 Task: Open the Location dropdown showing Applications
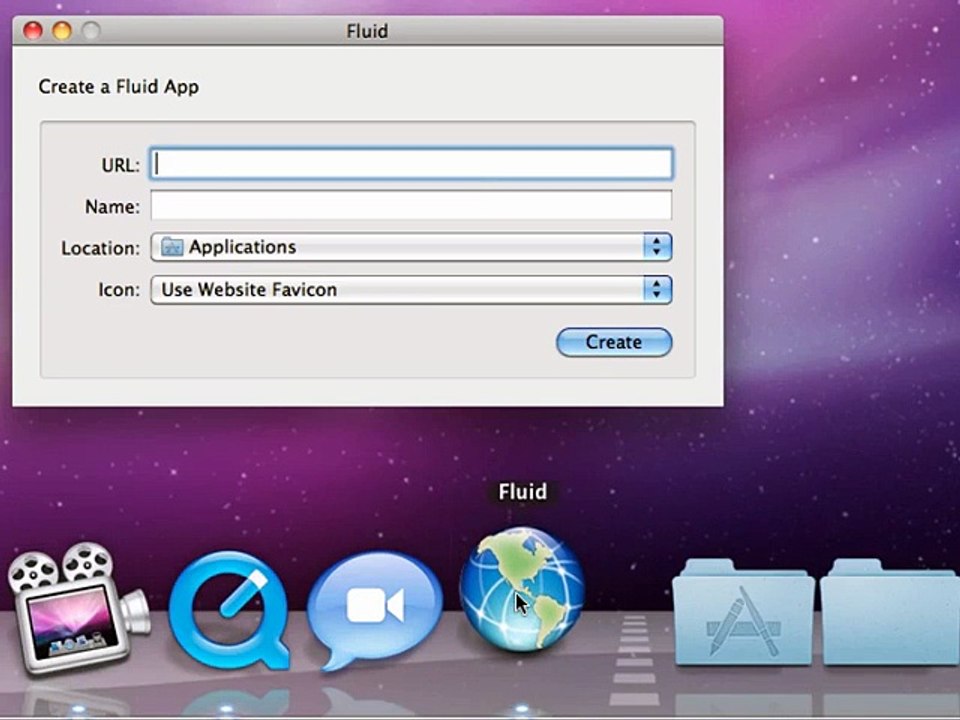(x=411, y=247)
